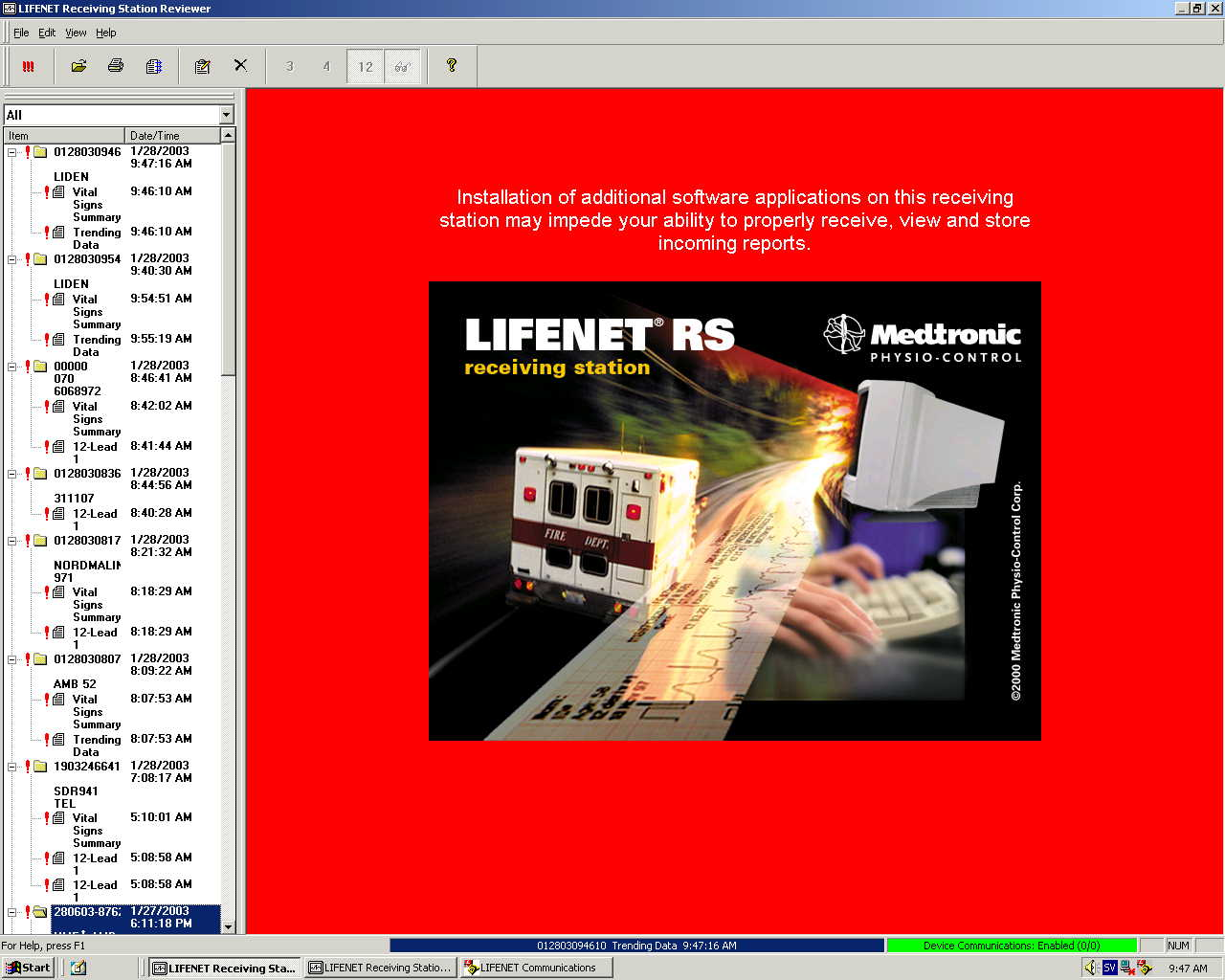Print using the printer toolbar icon
Screen dimensions: 1225x980
[x=116, y=66]
